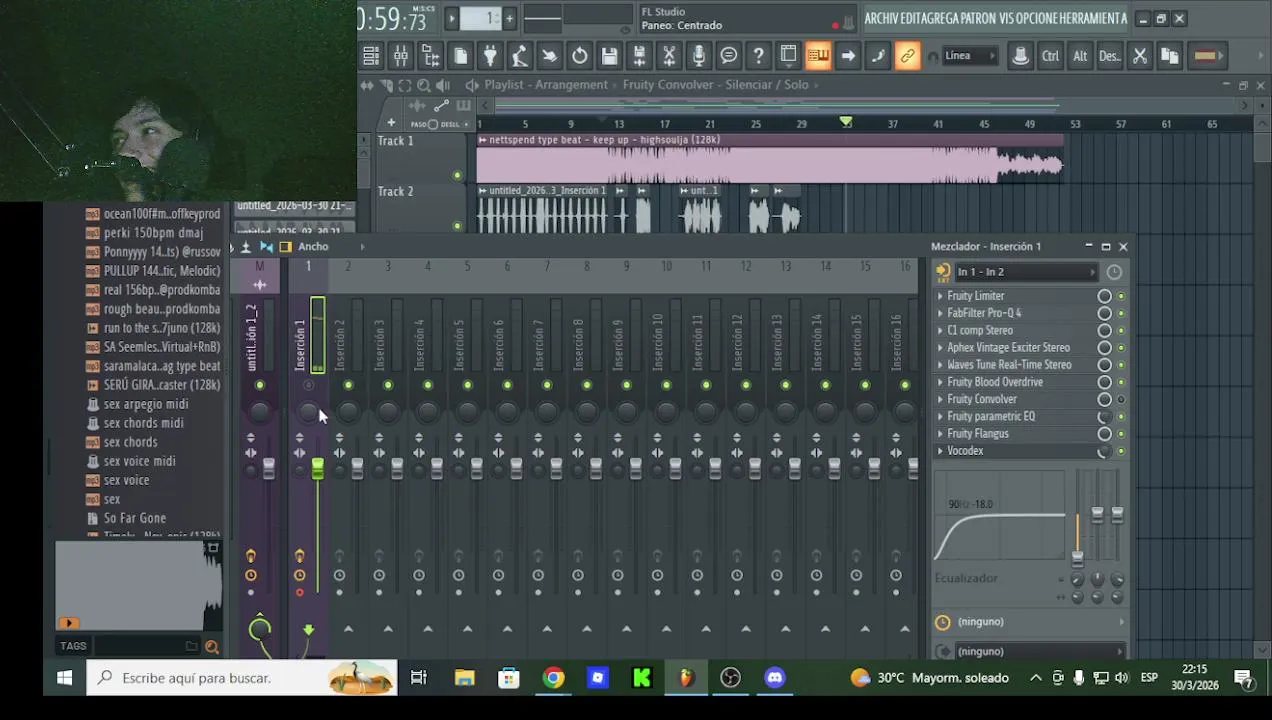Click the undo history circular-arrow icon

pyautogui.click(x=579, y=56)
